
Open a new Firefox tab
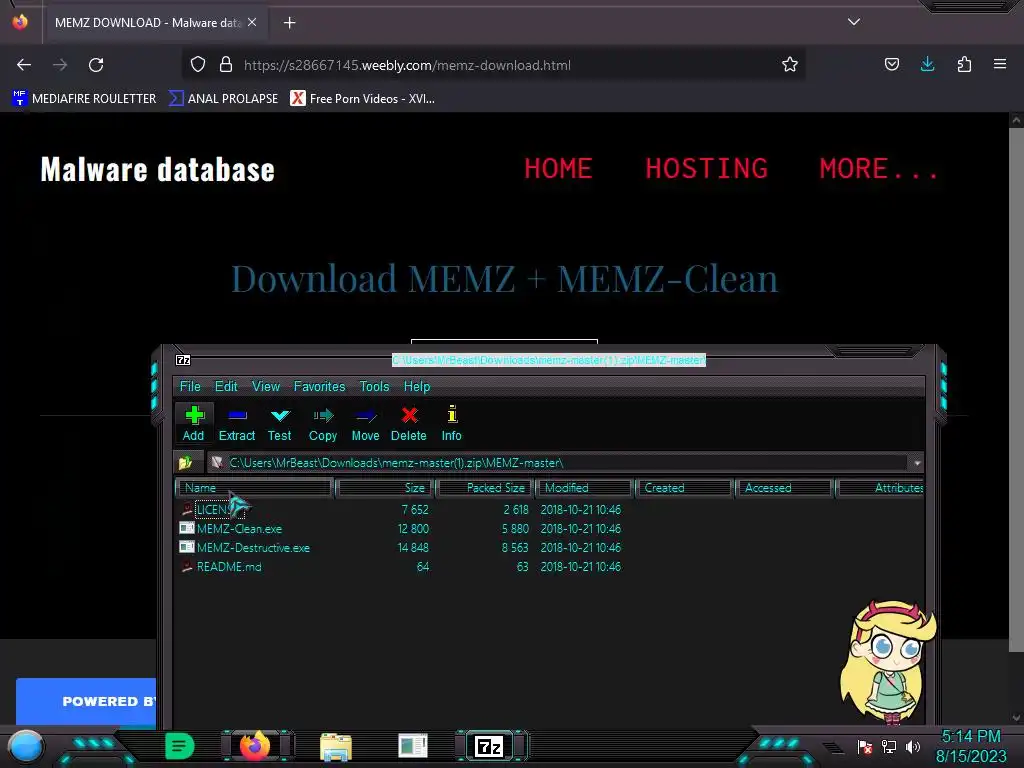click(x=289, y=23)
